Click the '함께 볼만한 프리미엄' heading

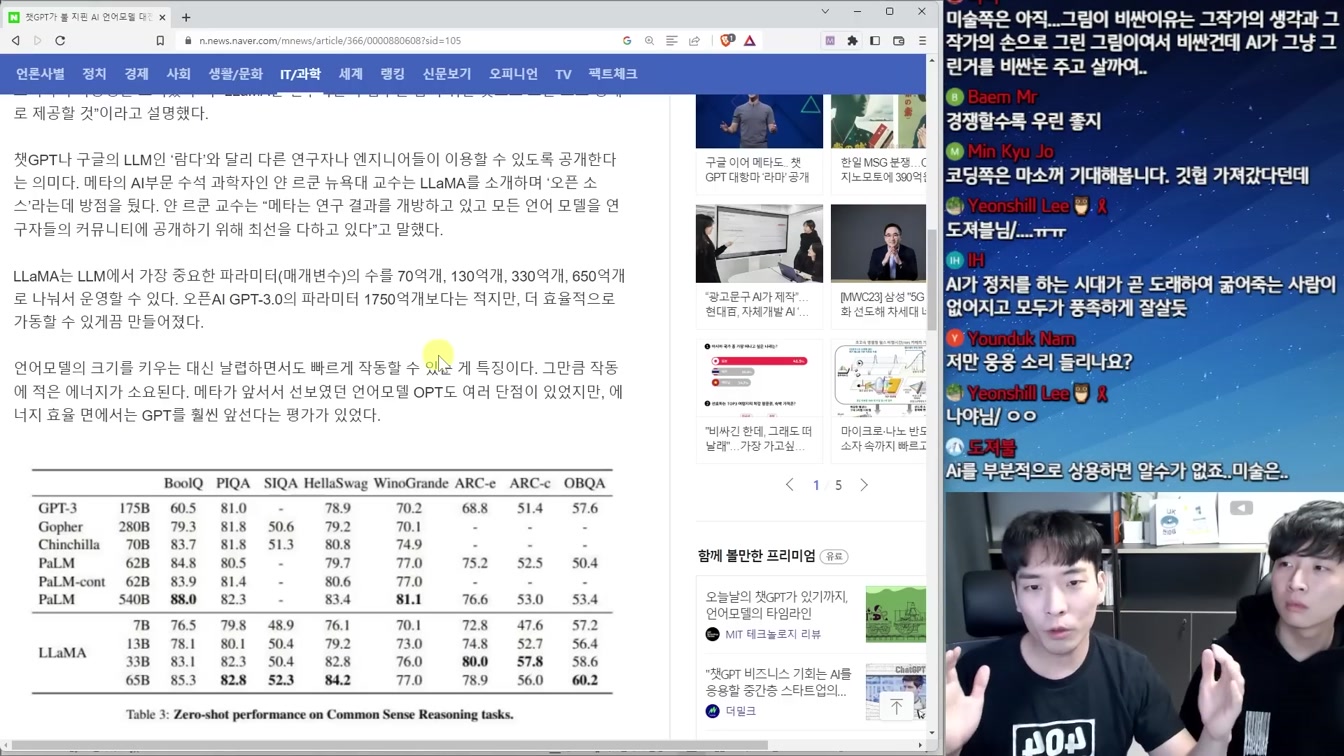pyautogui.click(x=756, y=556)
